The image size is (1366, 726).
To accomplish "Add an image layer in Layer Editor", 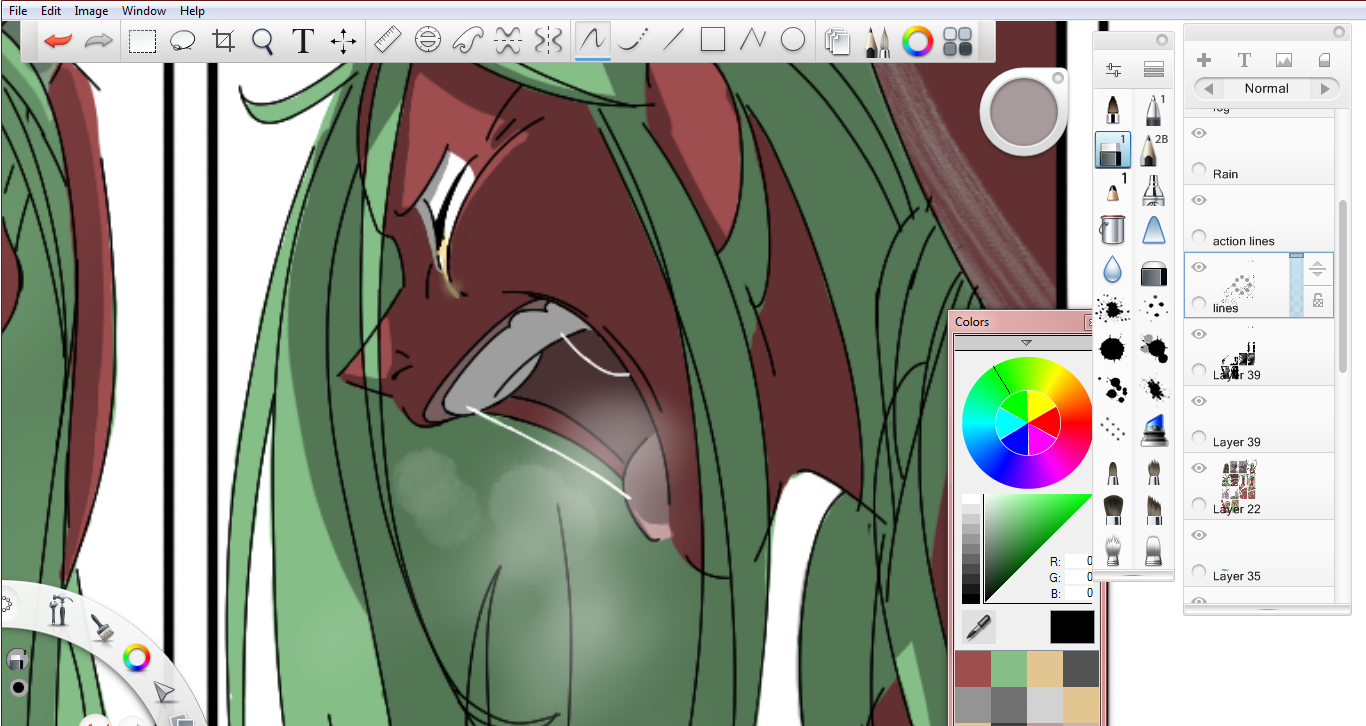I will point(1284,60).
